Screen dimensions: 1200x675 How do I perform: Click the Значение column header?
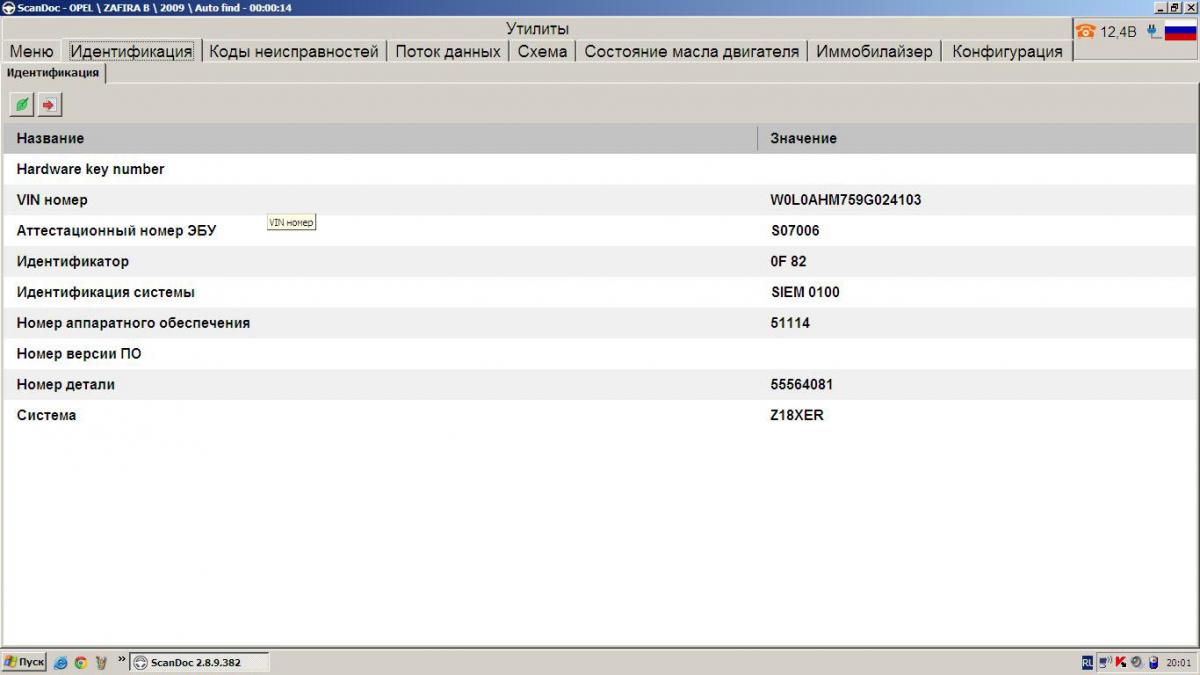coord(978,138)
